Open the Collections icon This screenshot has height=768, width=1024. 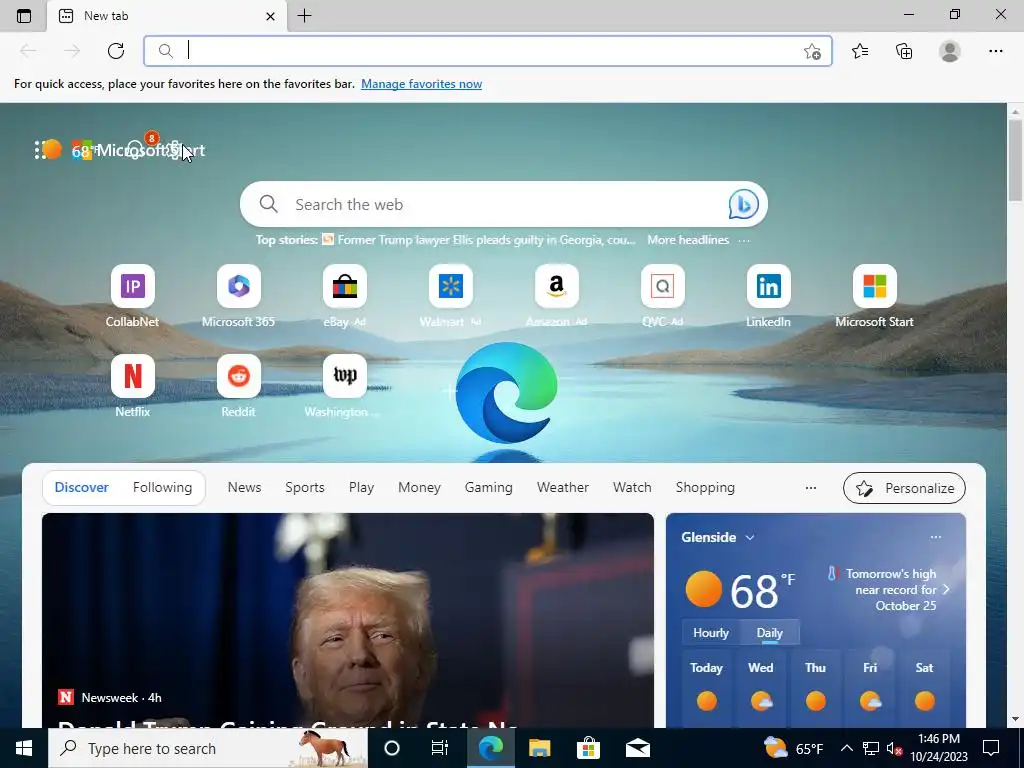(x=904, y=51)
